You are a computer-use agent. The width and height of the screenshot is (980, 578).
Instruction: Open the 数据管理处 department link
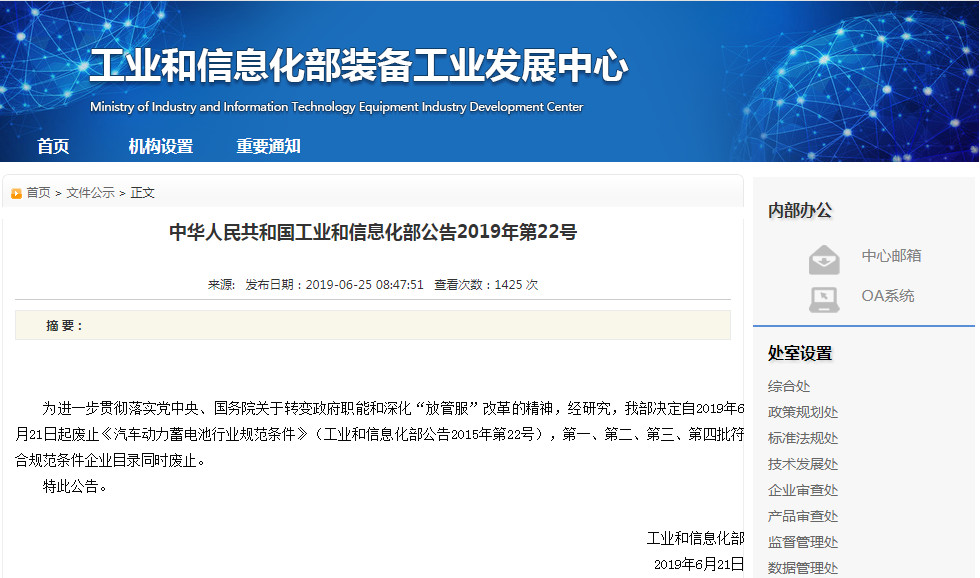(x=802, y=568)
